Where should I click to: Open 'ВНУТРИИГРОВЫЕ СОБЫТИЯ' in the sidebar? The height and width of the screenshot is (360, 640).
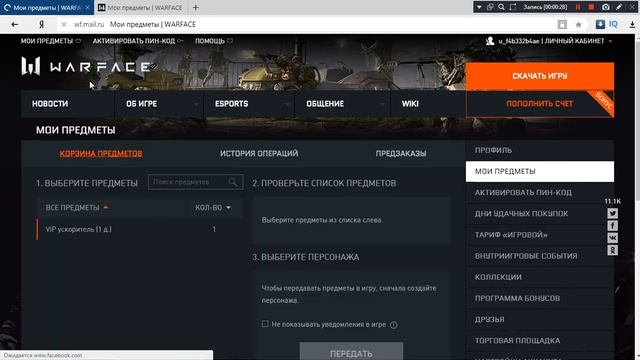(x=540, y=256)
